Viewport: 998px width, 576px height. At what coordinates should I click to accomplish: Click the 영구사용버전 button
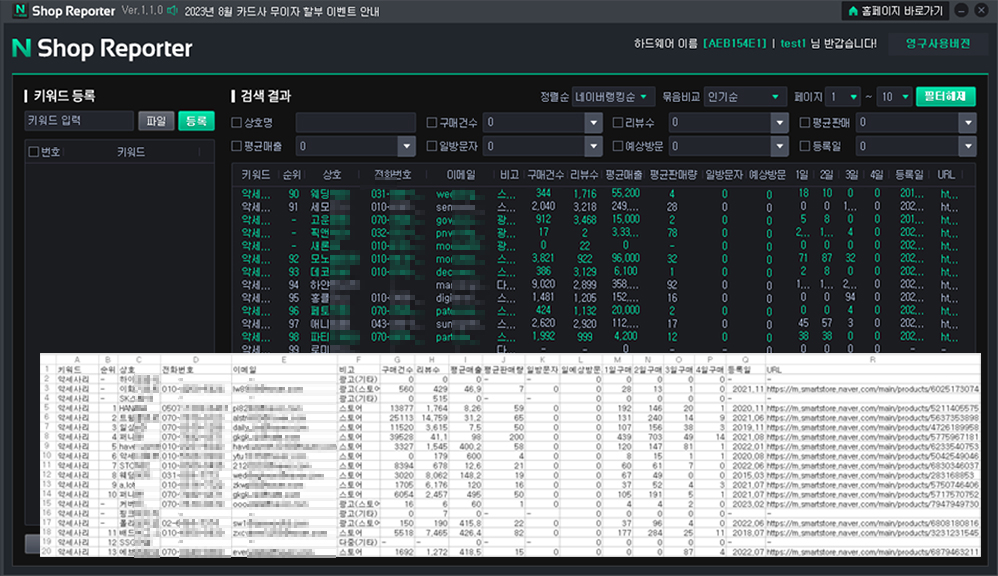938,43
